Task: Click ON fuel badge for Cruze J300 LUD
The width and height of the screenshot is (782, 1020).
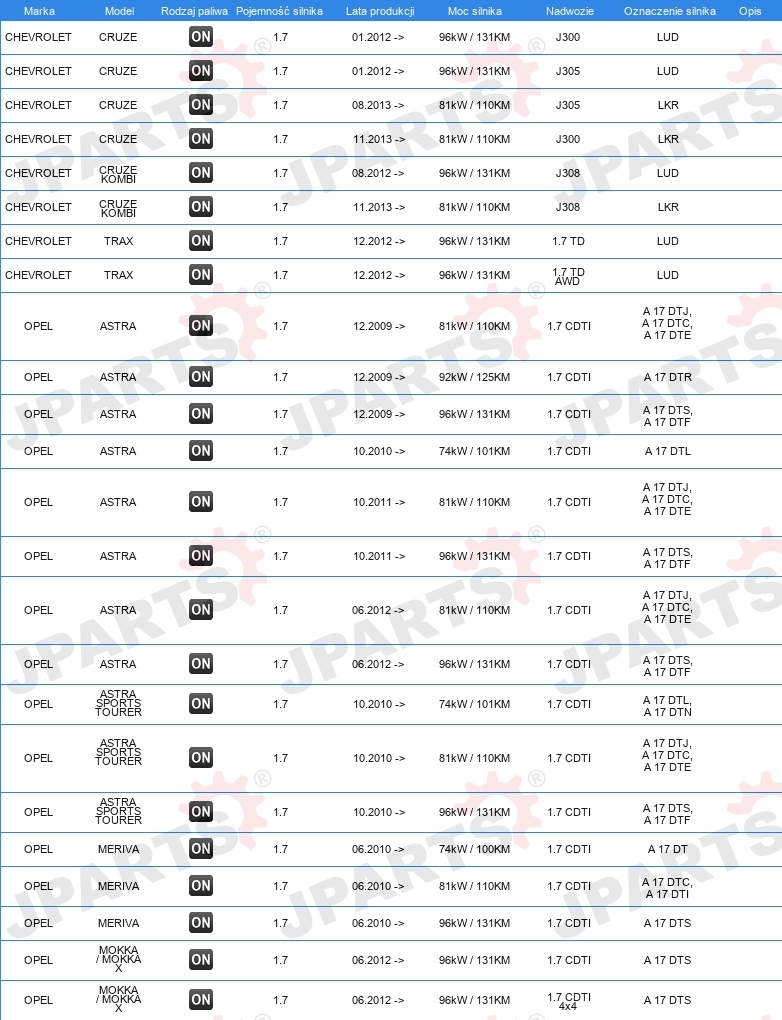Action: [x=201, y=37]
